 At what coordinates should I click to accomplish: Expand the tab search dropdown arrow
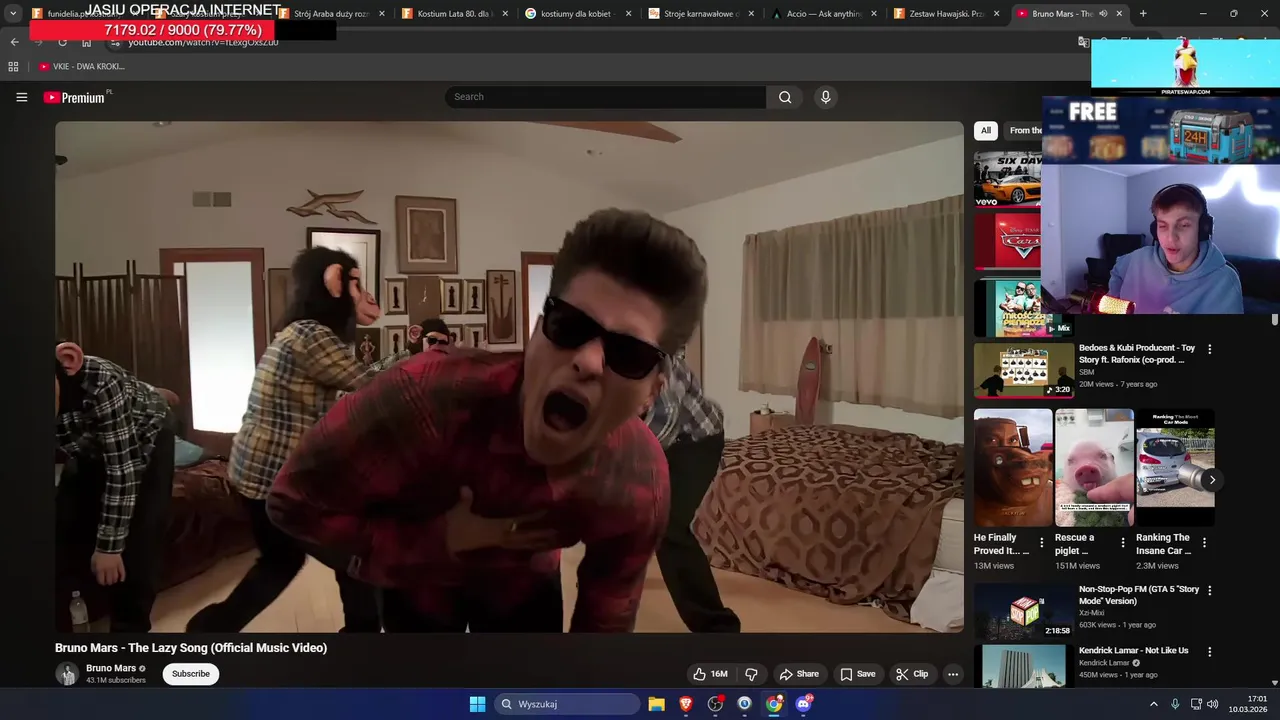pyautogui.click(x=13, y=14)
